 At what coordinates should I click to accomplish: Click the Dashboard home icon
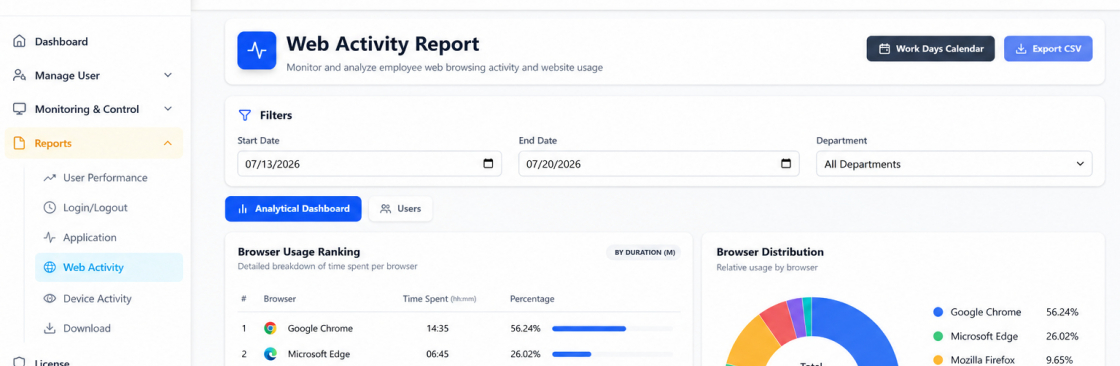pos(19,41)
